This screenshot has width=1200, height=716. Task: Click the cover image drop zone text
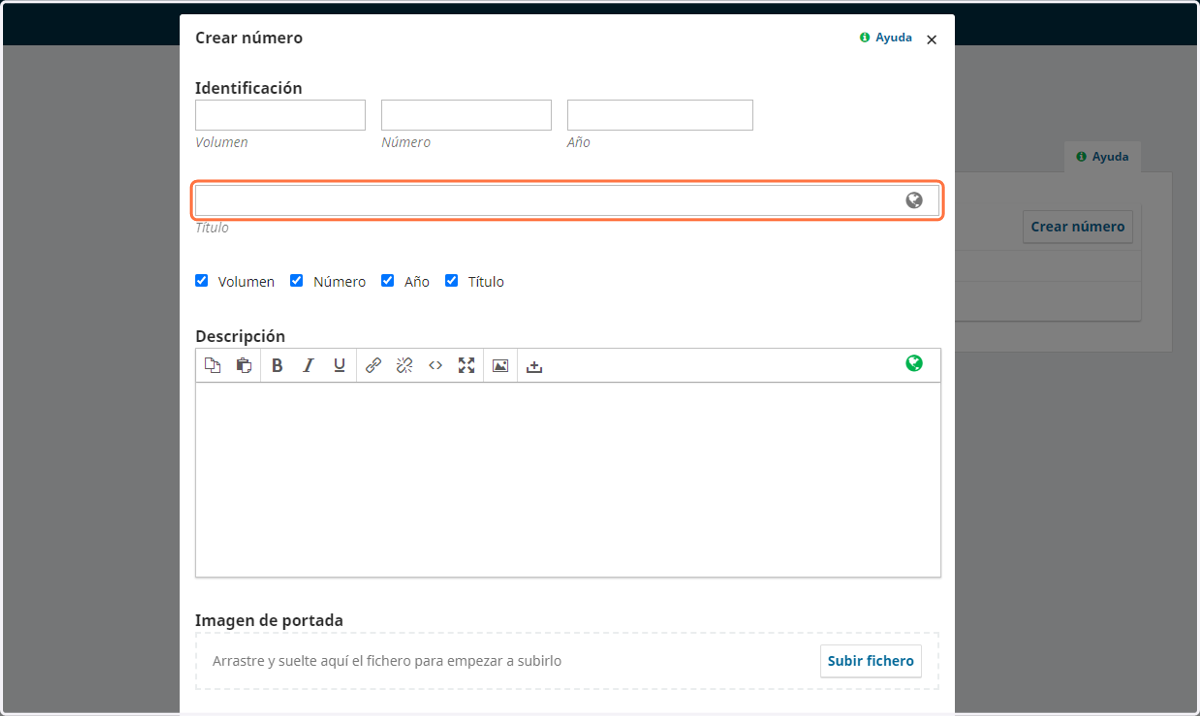click(x=387, y=661)
